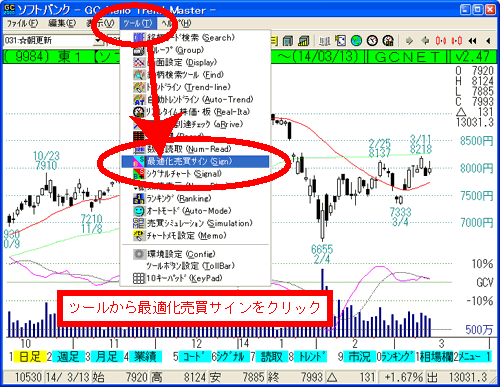The image size is (500, 387).
Task: Click the clock-with-bar-chart toolbar icon
Action: [x=388, y=41]
